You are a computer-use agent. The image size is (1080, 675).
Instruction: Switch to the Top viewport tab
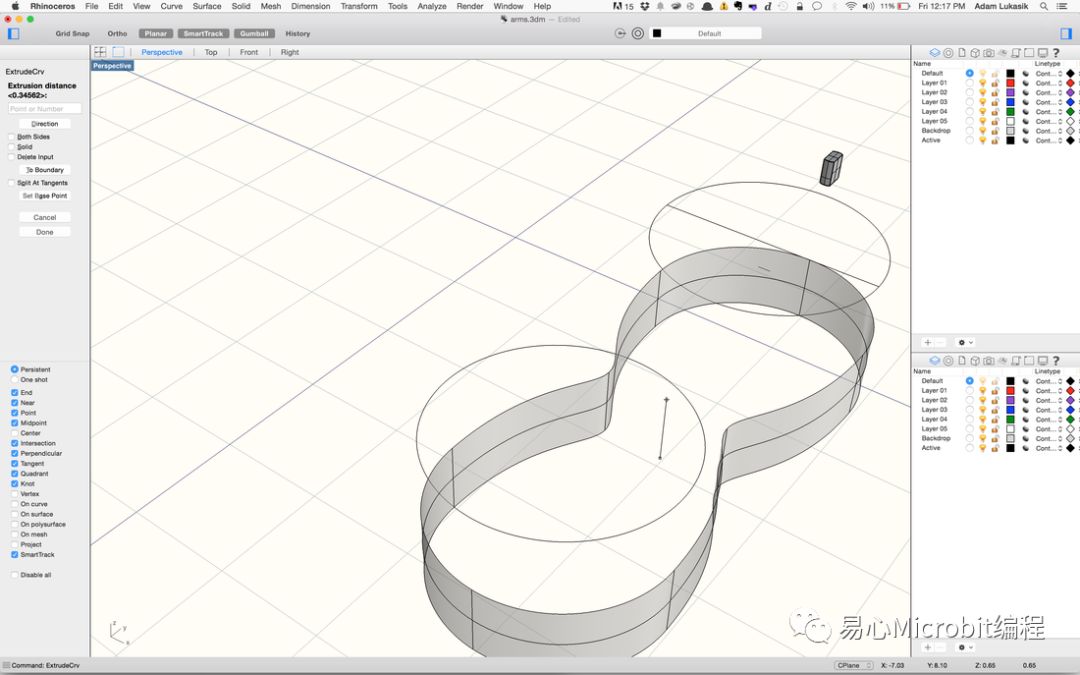[211, 52]
